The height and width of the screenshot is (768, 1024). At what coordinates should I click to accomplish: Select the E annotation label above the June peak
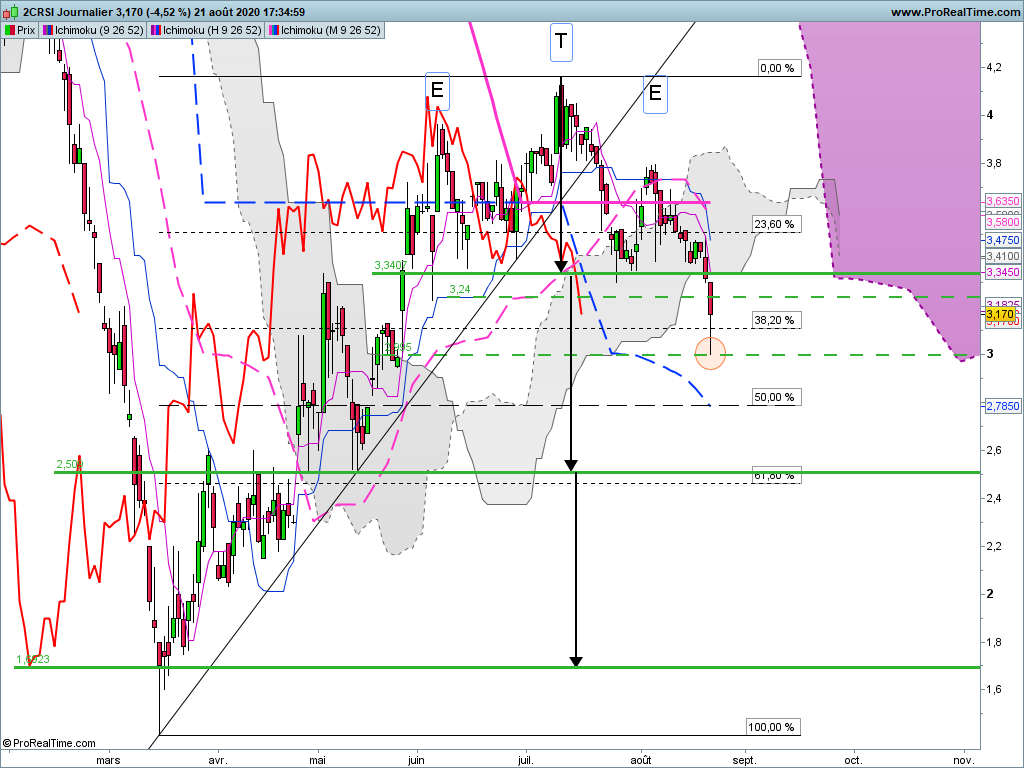438,90
